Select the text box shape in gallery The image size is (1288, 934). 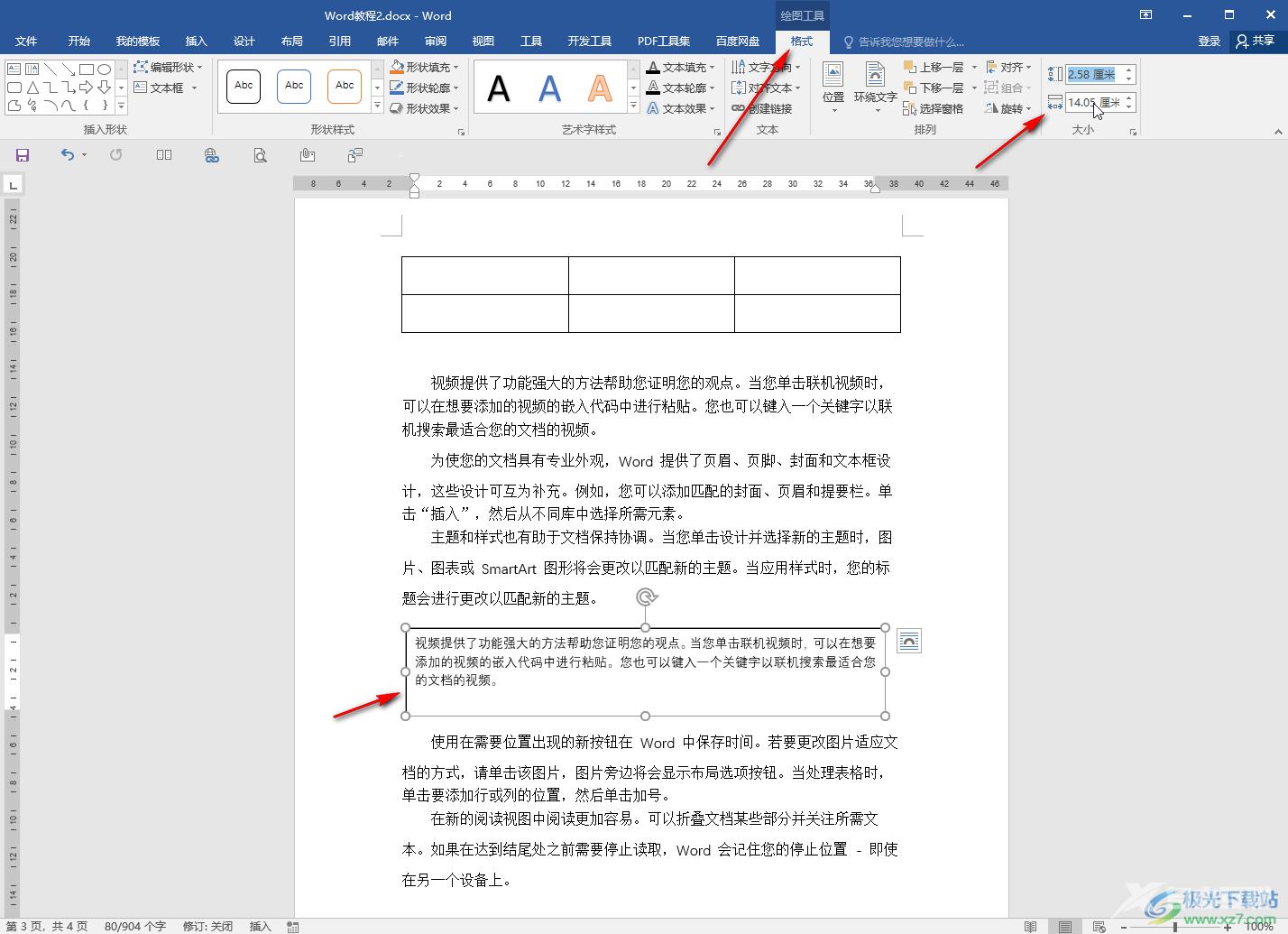point(14,69)
